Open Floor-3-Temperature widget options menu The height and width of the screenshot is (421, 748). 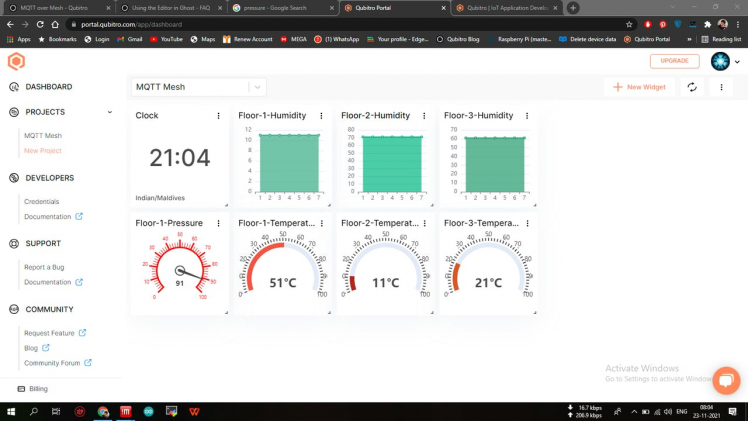tap(528, 223)
